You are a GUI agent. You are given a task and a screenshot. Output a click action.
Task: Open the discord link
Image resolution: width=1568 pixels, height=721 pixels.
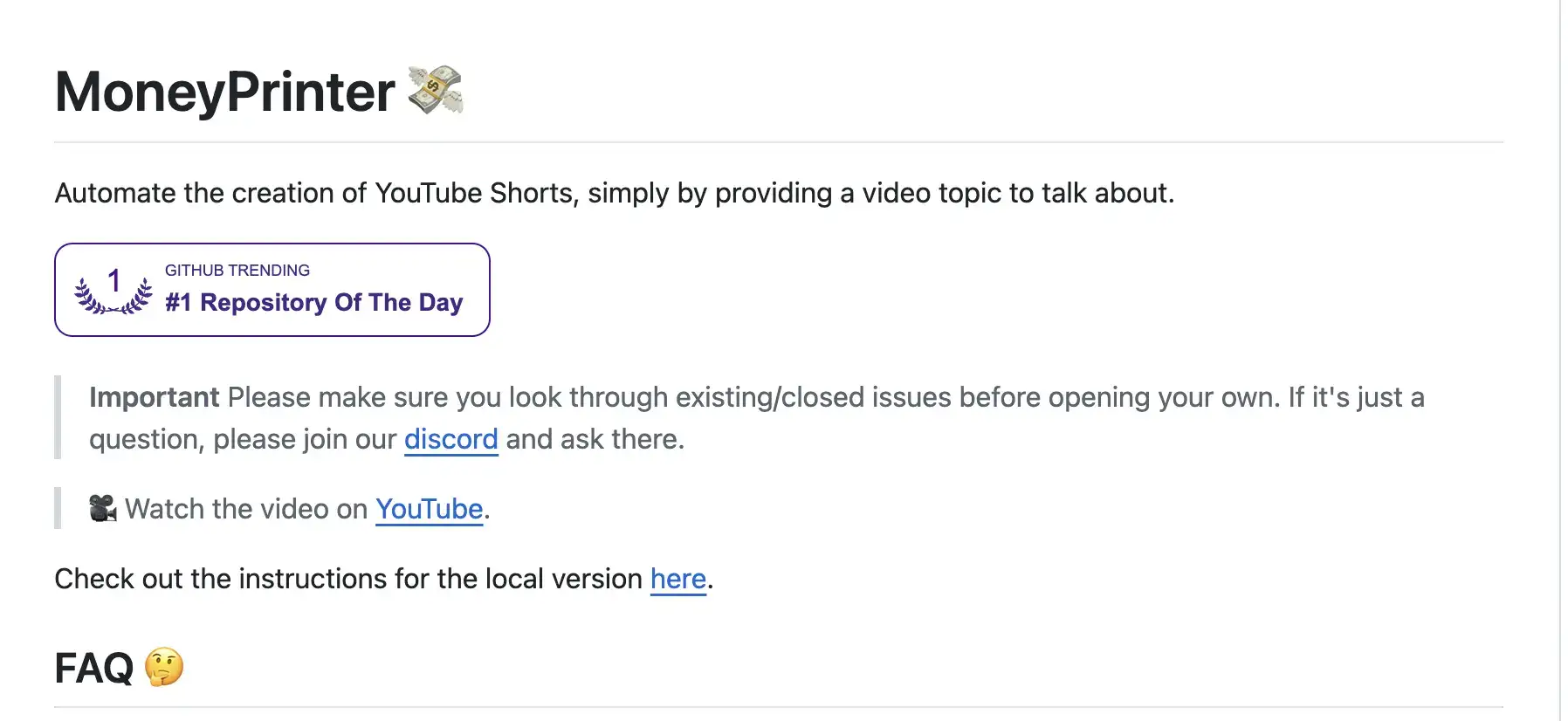(x=450, y=439)
